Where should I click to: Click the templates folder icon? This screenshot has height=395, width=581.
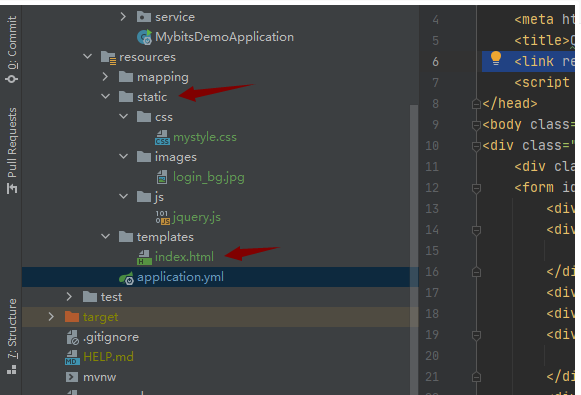[x=126, y=237]
